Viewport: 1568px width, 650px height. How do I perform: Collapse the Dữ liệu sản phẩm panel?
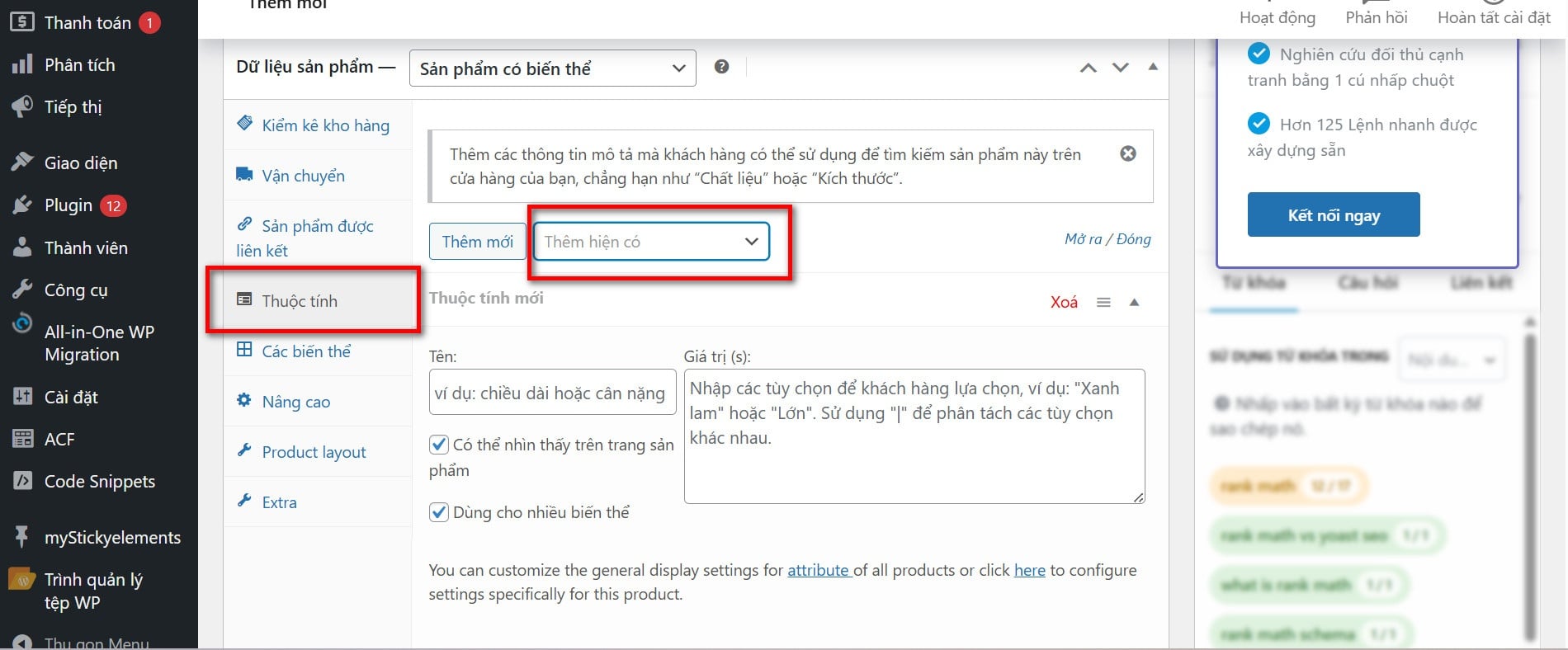[x=1153, y=67]
